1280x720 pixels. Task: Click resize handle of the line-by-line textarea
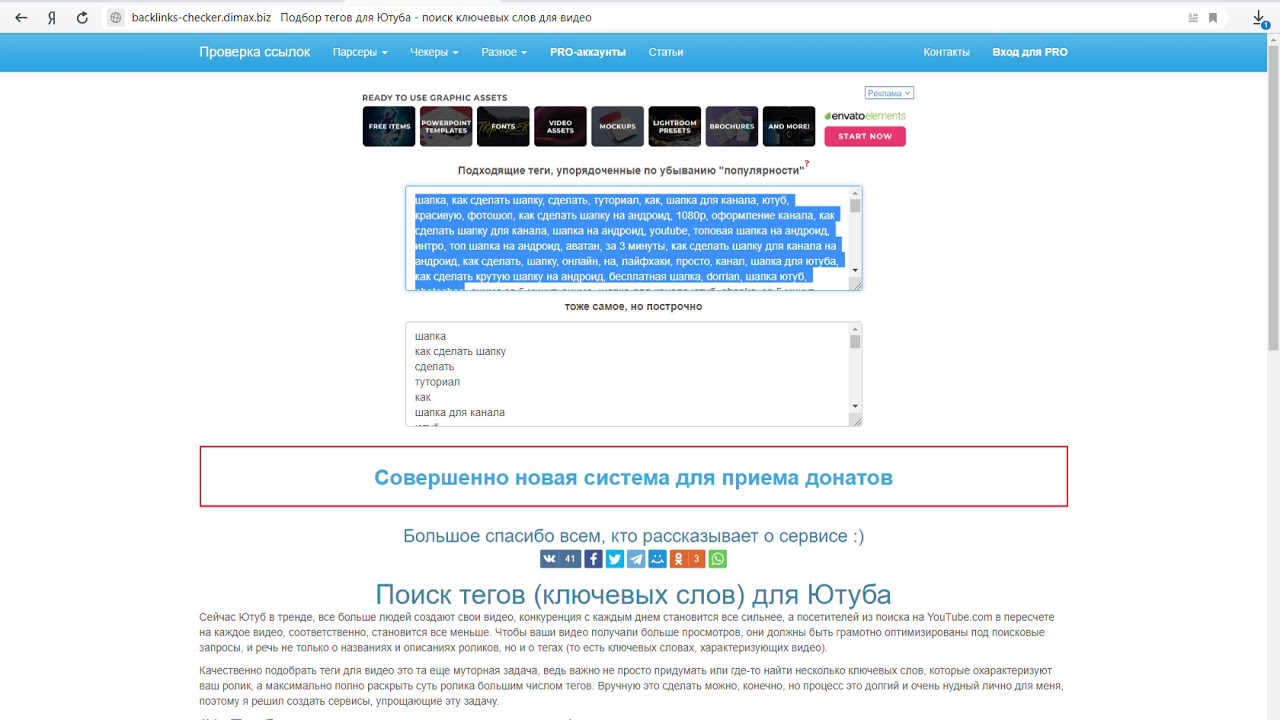[x=856, y=421]
